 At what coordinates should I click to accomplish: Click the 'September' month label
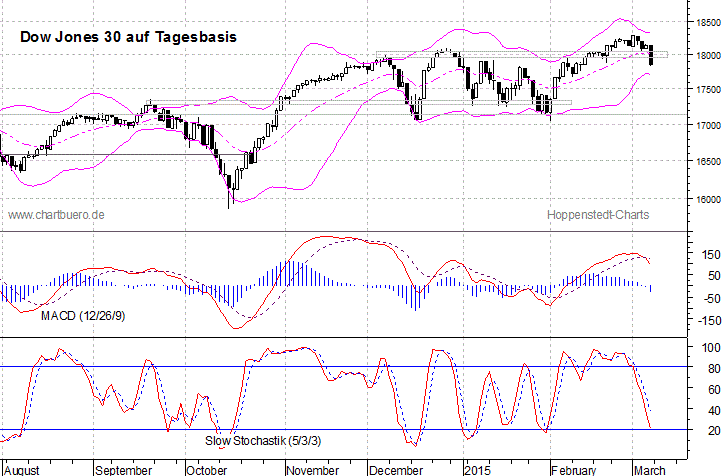[x=123, y=470]
